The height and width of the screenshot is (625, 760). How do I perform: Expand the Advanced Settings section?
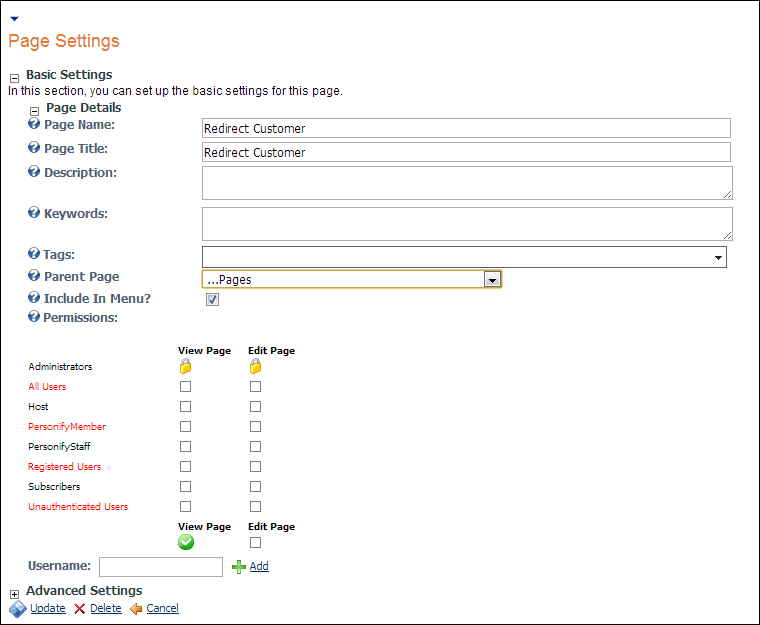click(x=14, y=594)
